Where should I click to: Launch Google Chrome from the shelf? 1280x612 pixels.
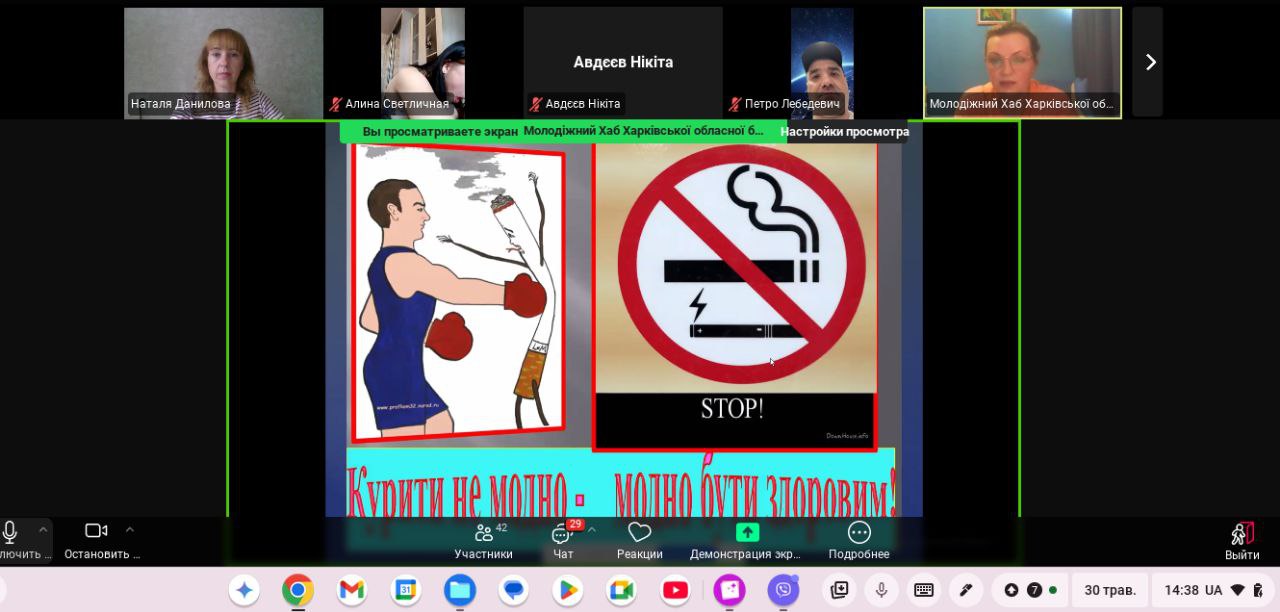[298, 590]
